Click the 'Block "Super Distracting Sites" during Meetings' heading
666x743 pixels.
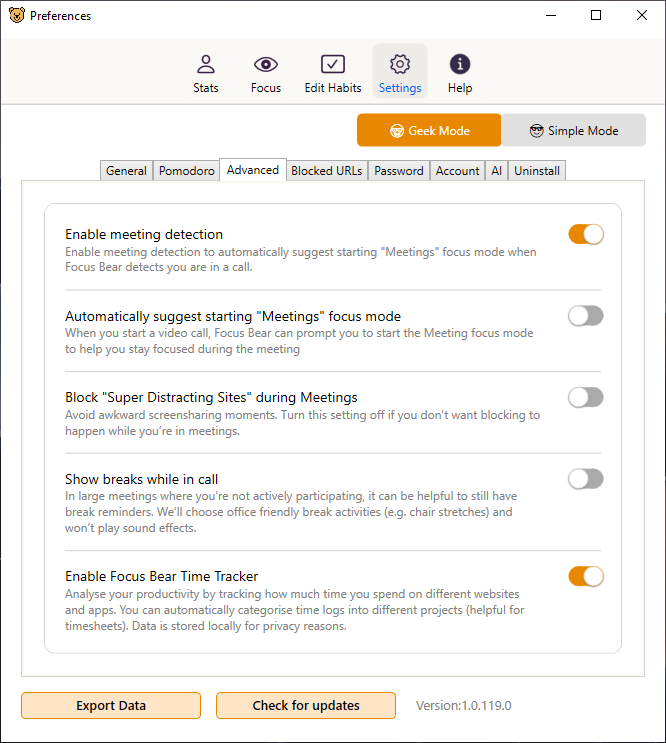click(211, 397)
